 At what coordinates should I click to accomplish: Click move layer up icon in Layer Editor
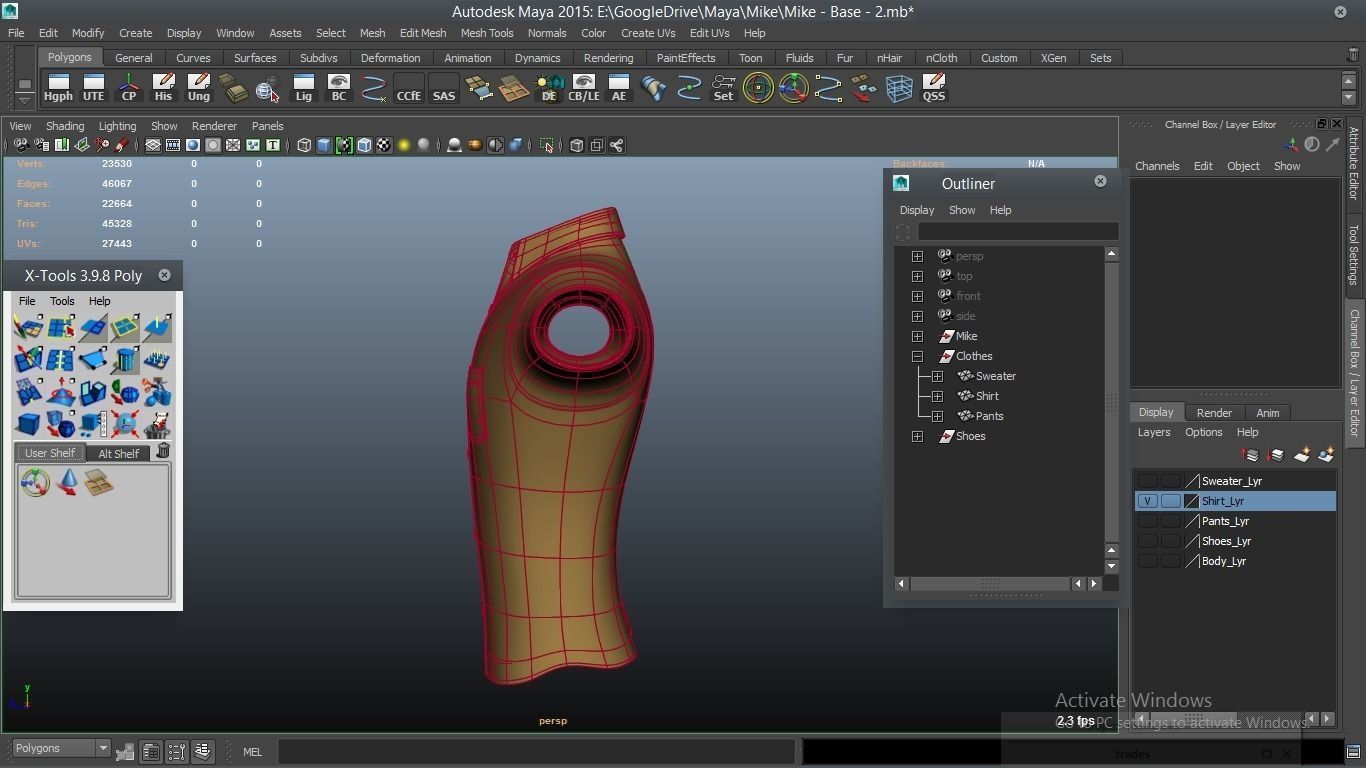point(1250,455)
